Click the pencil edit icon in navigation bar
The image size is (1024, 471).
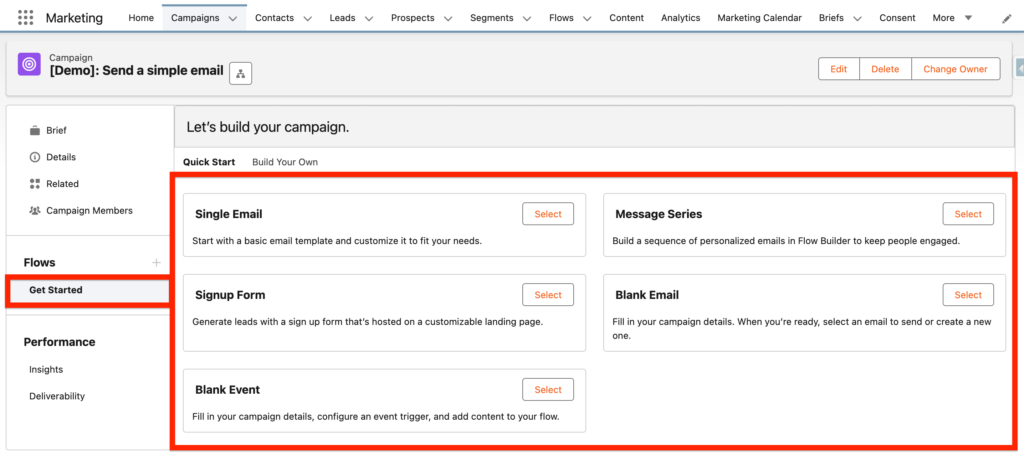(x=1006, y=18)
